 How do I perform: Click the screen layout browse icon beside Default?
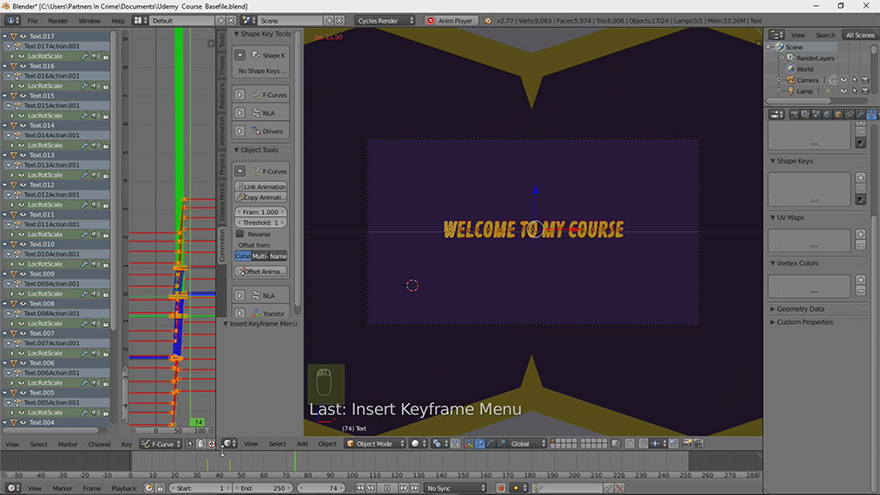coord(138,21)
